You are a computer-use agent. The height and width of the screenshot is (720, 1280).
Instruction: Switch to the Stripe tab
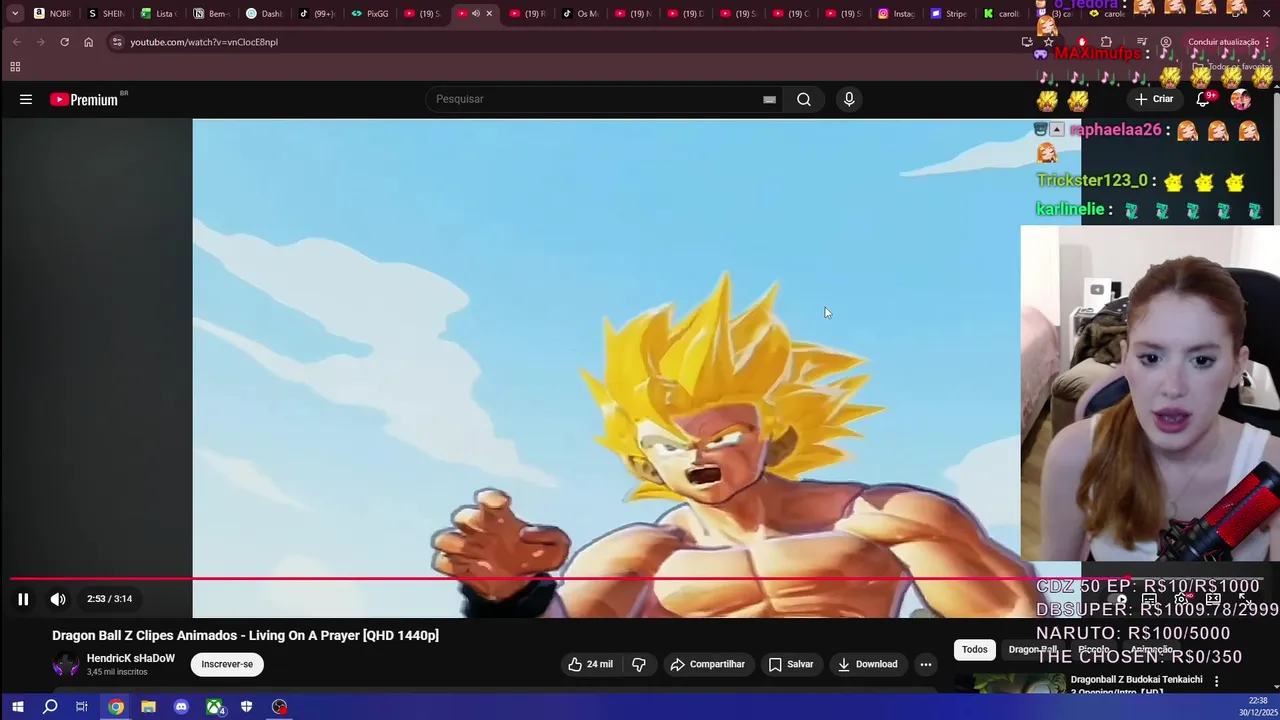tap(948, 13)
